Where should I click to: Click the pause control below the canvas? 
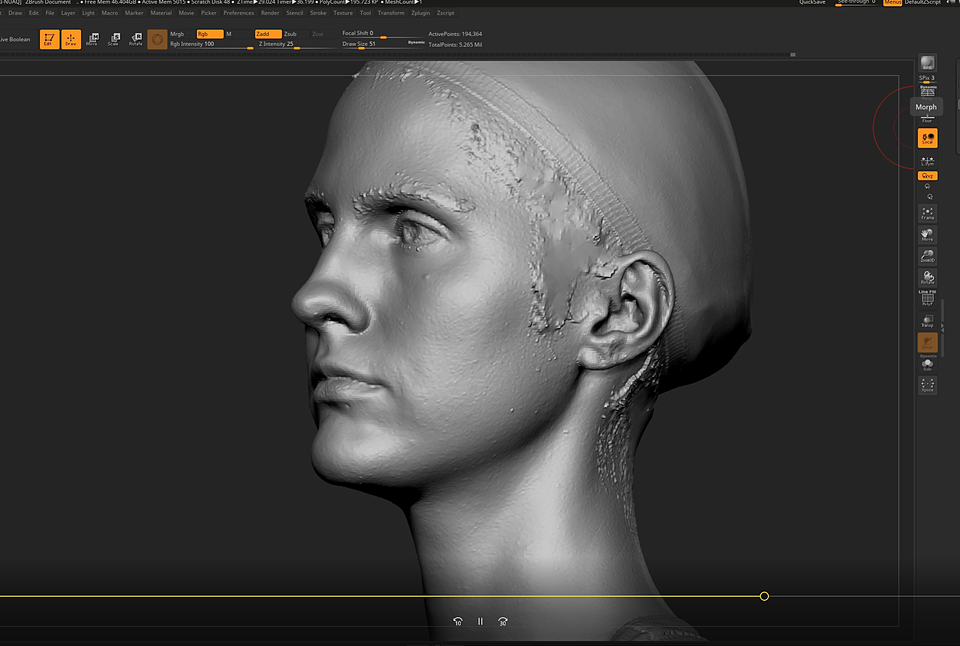[x=480, y=621]
